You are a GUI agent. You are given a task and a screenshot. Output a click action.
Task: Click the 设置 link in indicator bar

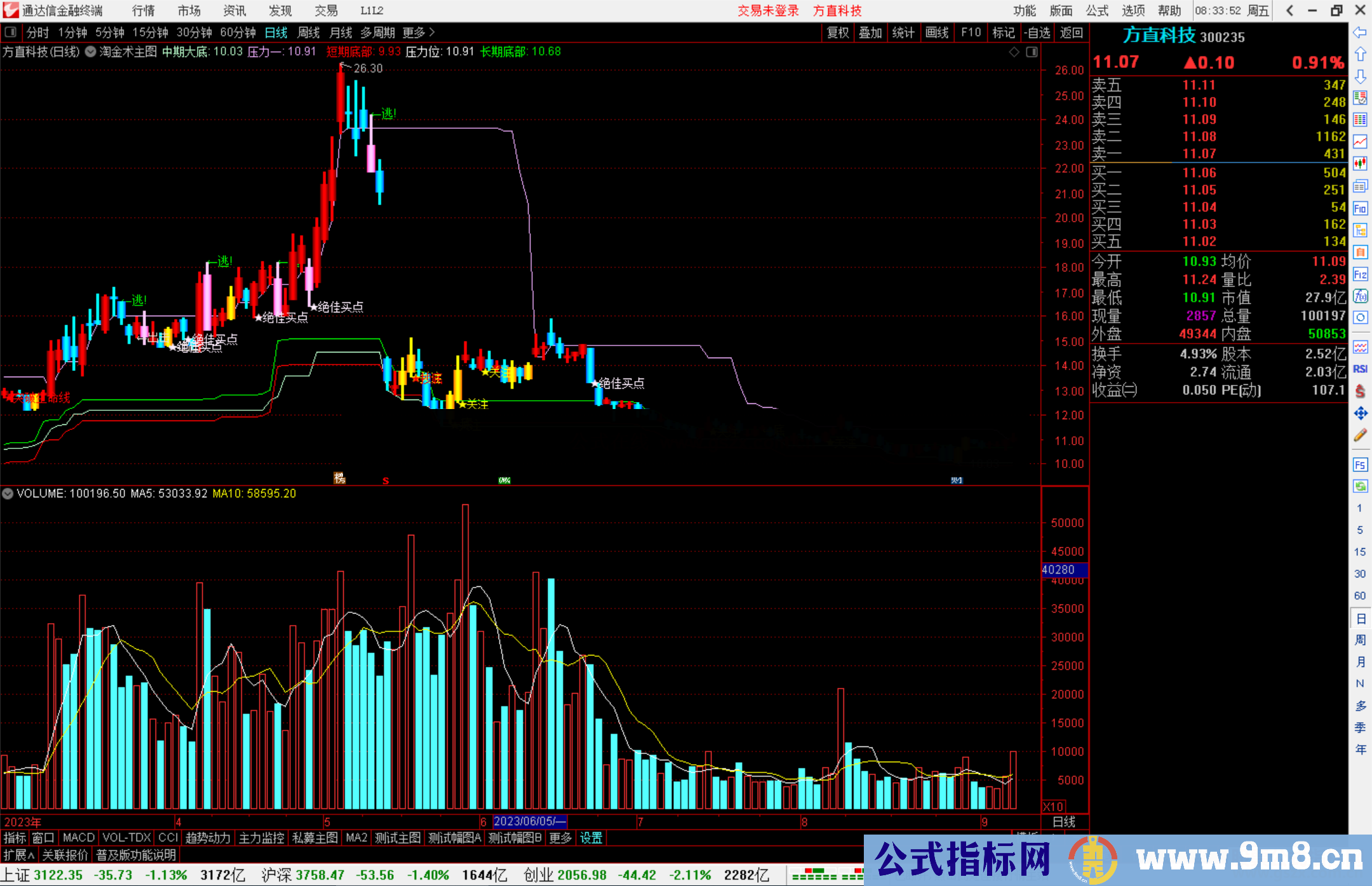tap(591, 838)
